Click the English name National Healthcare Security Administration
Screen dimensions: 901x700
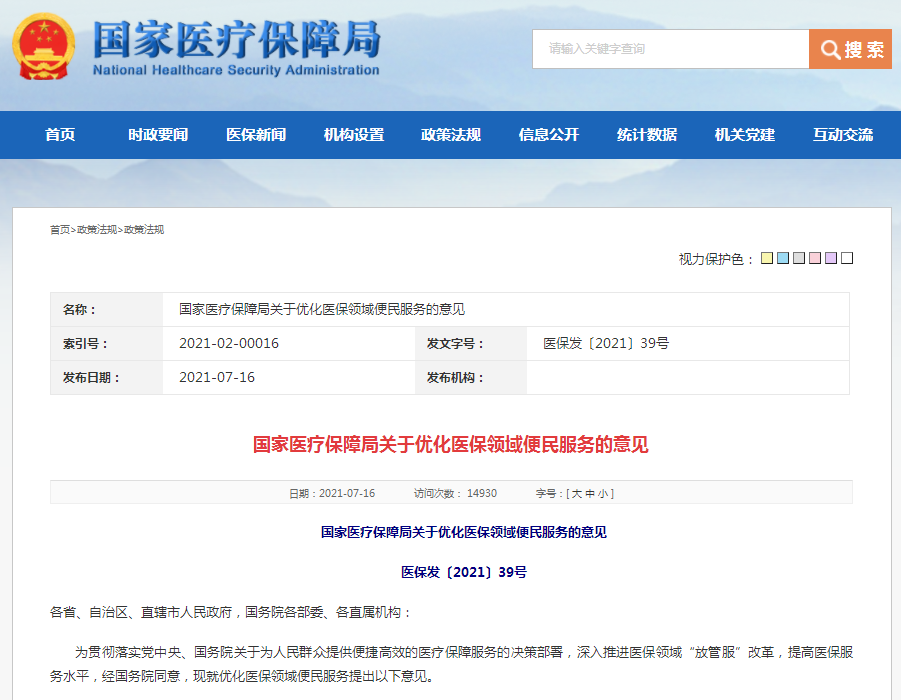coord(236,70)
